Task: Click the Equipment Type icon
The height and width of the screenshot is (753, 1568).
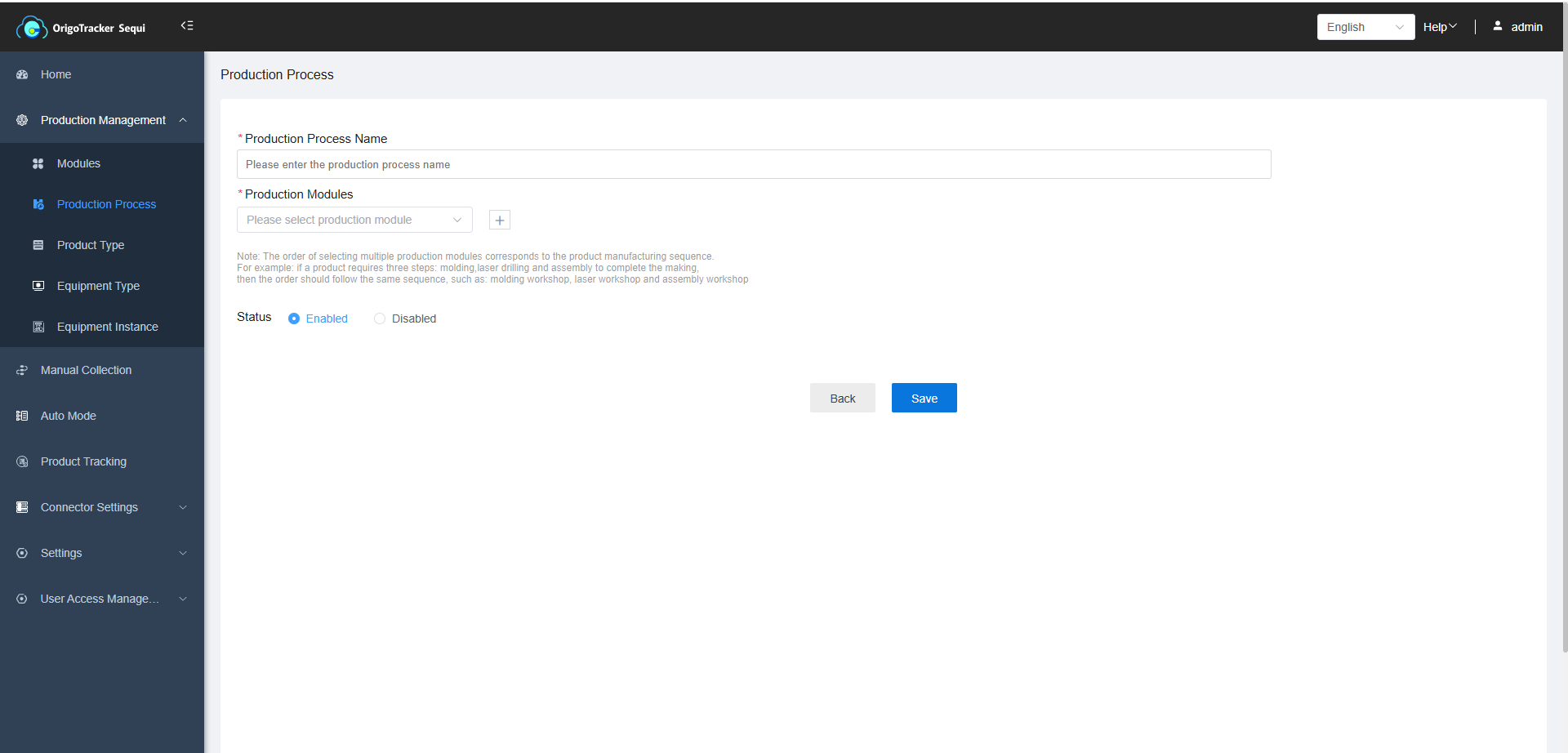Action: tap(38, 286)
